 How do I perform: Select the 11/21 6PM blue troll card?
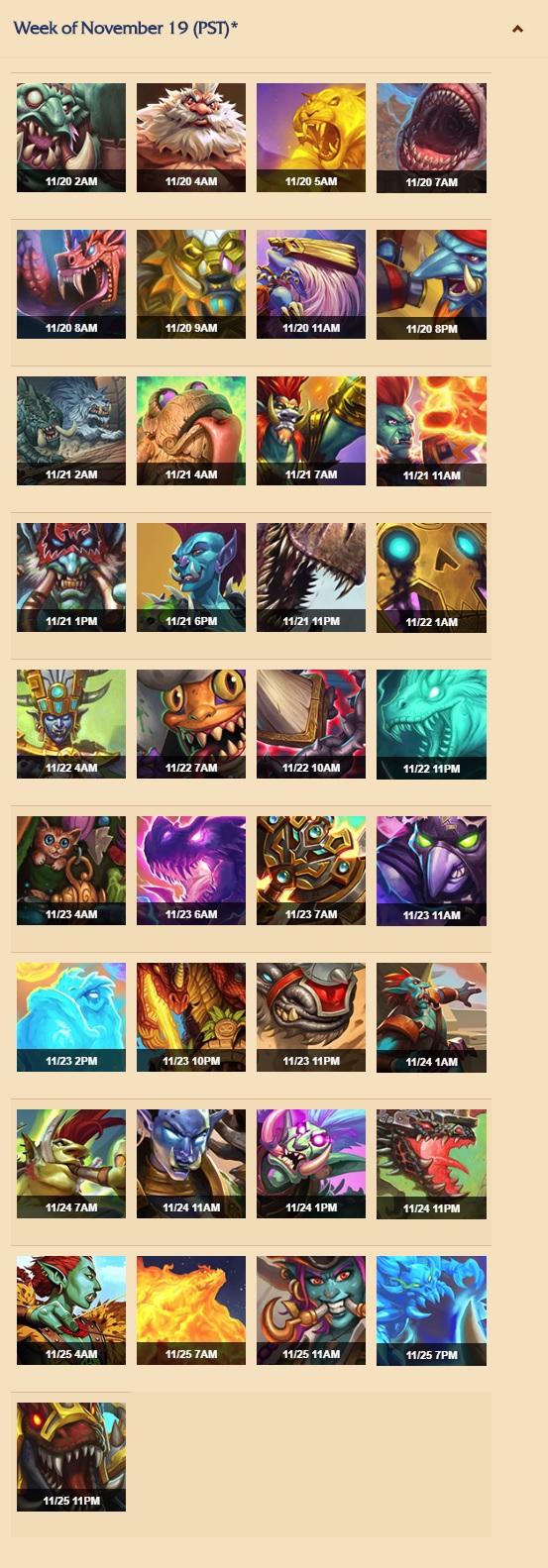(x=191, y=577)
